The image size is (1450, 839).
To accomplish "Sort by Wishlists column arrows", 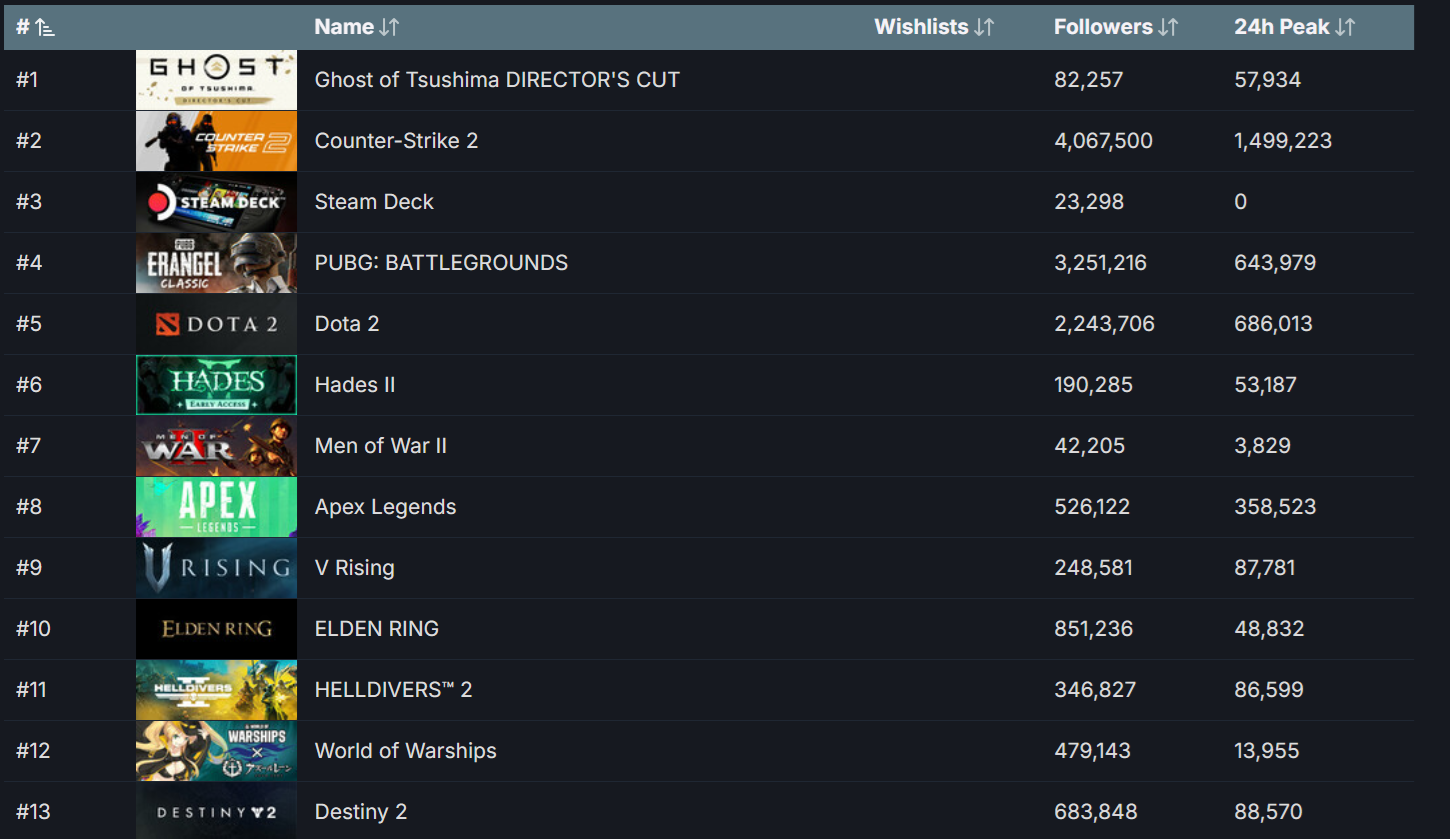I will [985, 28].
